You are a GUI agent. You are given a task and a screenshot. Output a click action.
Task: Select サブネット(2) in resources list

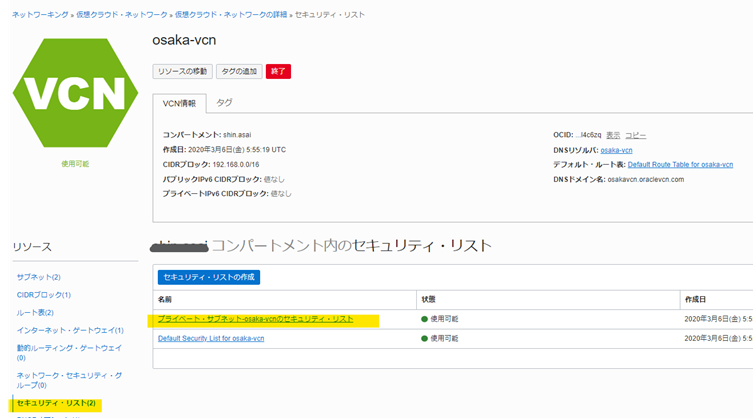point(39,277)
